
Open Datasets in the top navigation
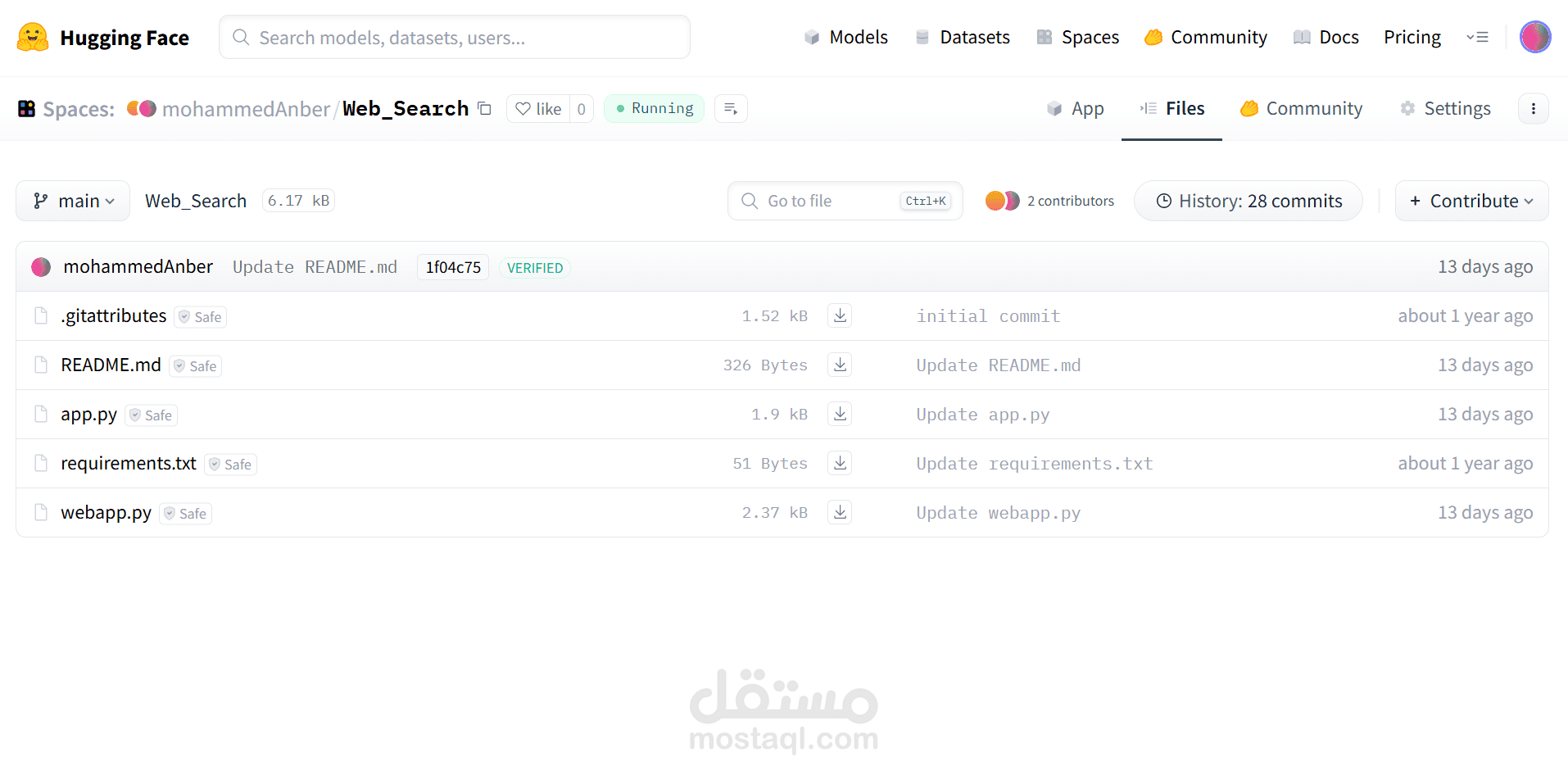click(x=963, y=37)
